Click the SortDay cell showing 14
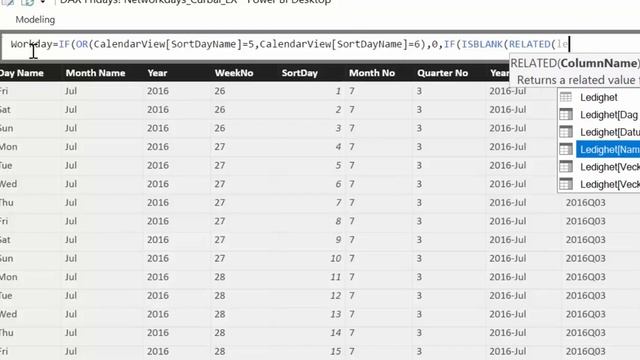640x360 pixels. click(x=336, y=333)
